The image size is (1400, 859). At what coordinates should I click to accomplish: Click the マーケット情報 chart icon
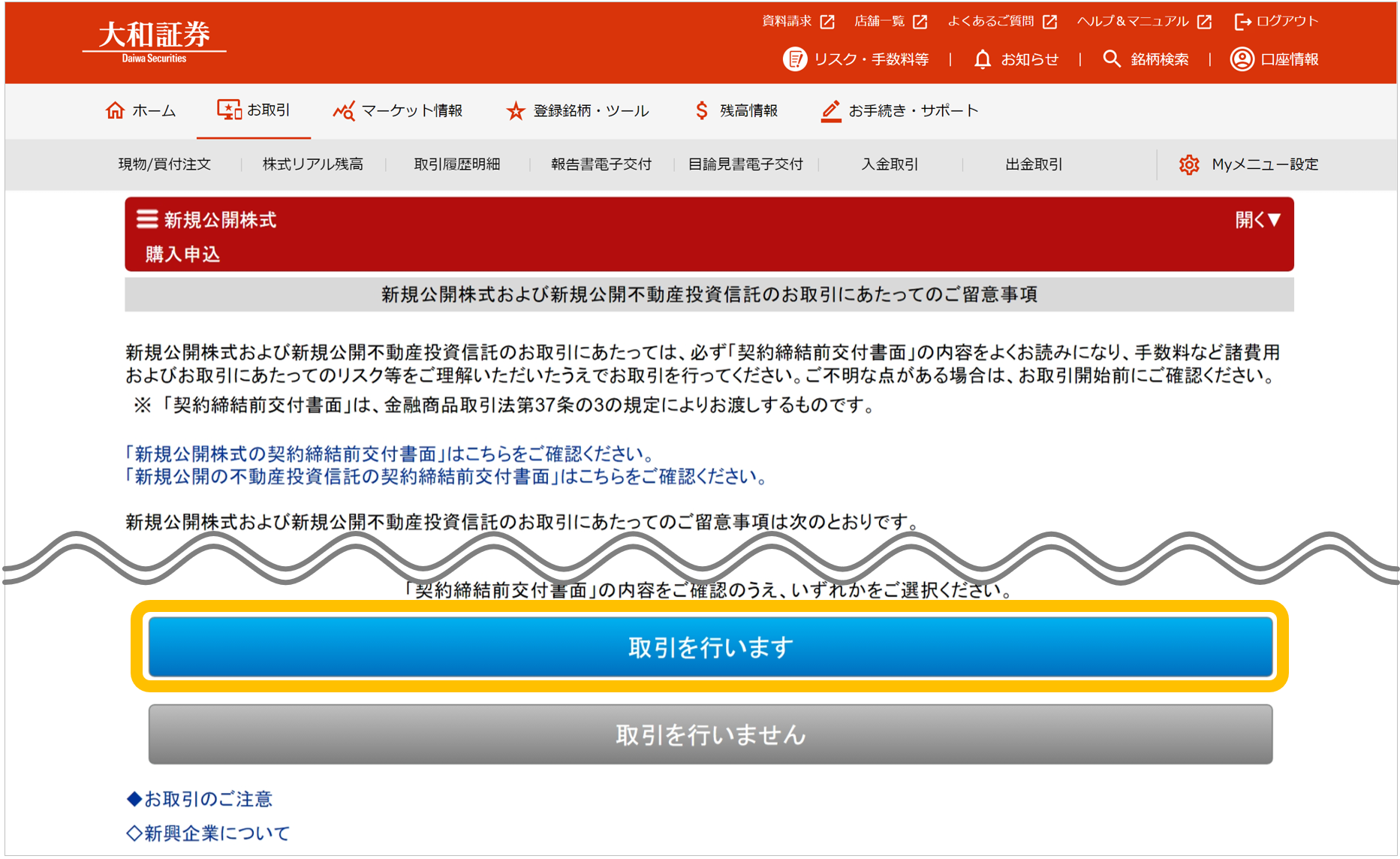pyautogui.click(x=344, y=110)
